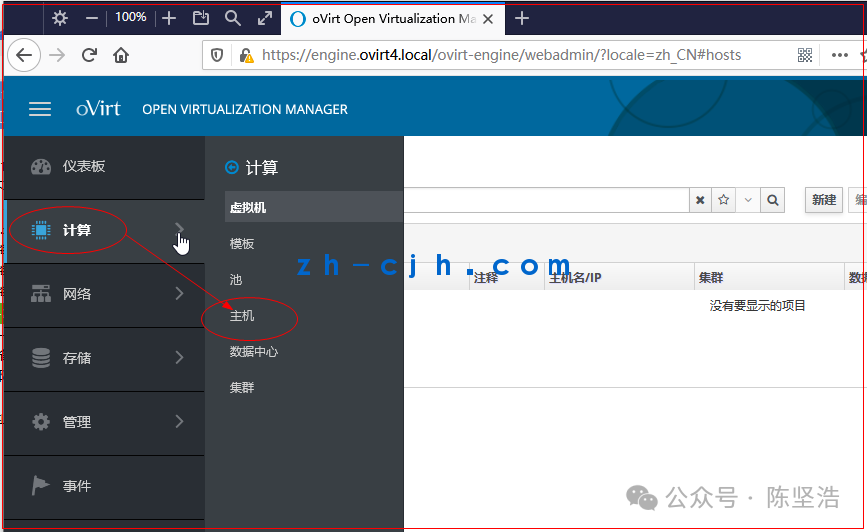Click the 100% zoom level indicator
This screenshot has height=532, width=867.
(130, 17)
